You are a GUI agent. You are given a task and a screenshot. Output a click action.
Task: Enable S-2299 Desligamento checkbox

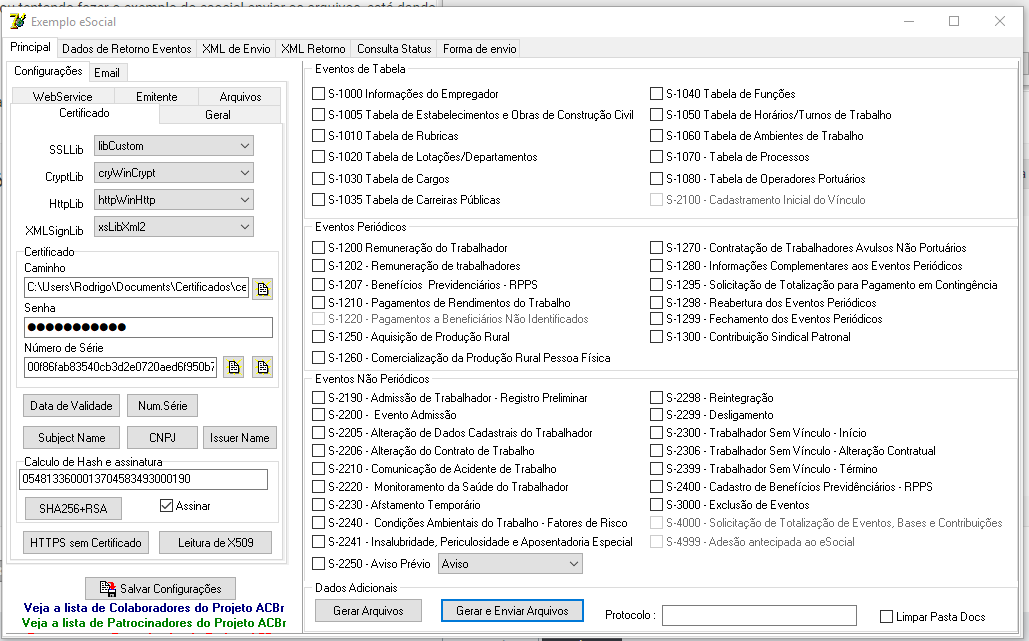[x=656, y=415]
